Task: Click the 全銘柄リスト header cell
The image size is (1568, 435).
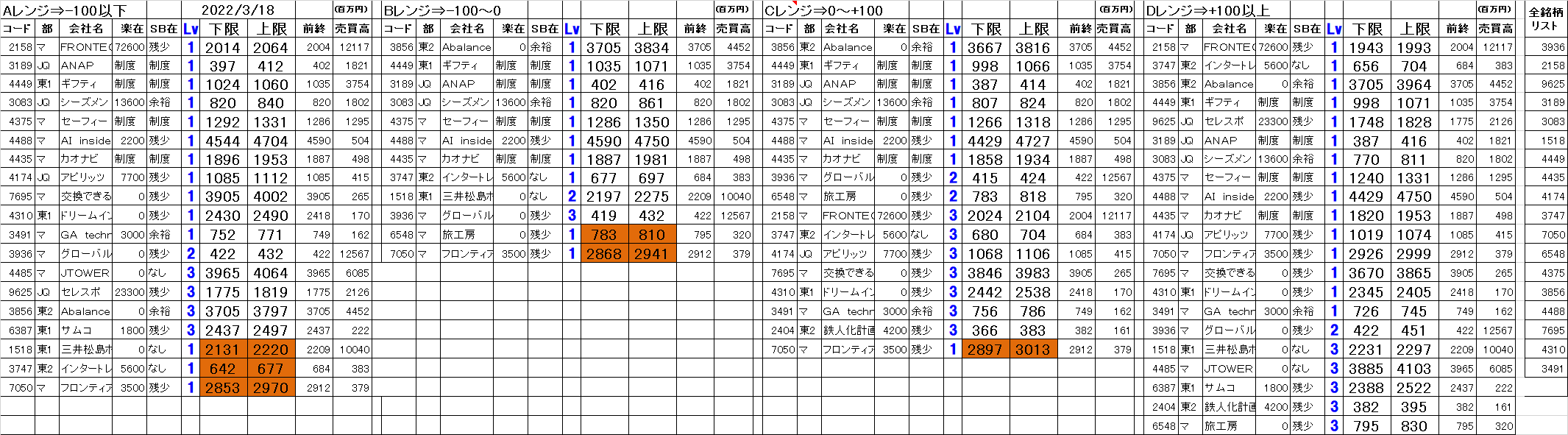Action: [1545, 19]
